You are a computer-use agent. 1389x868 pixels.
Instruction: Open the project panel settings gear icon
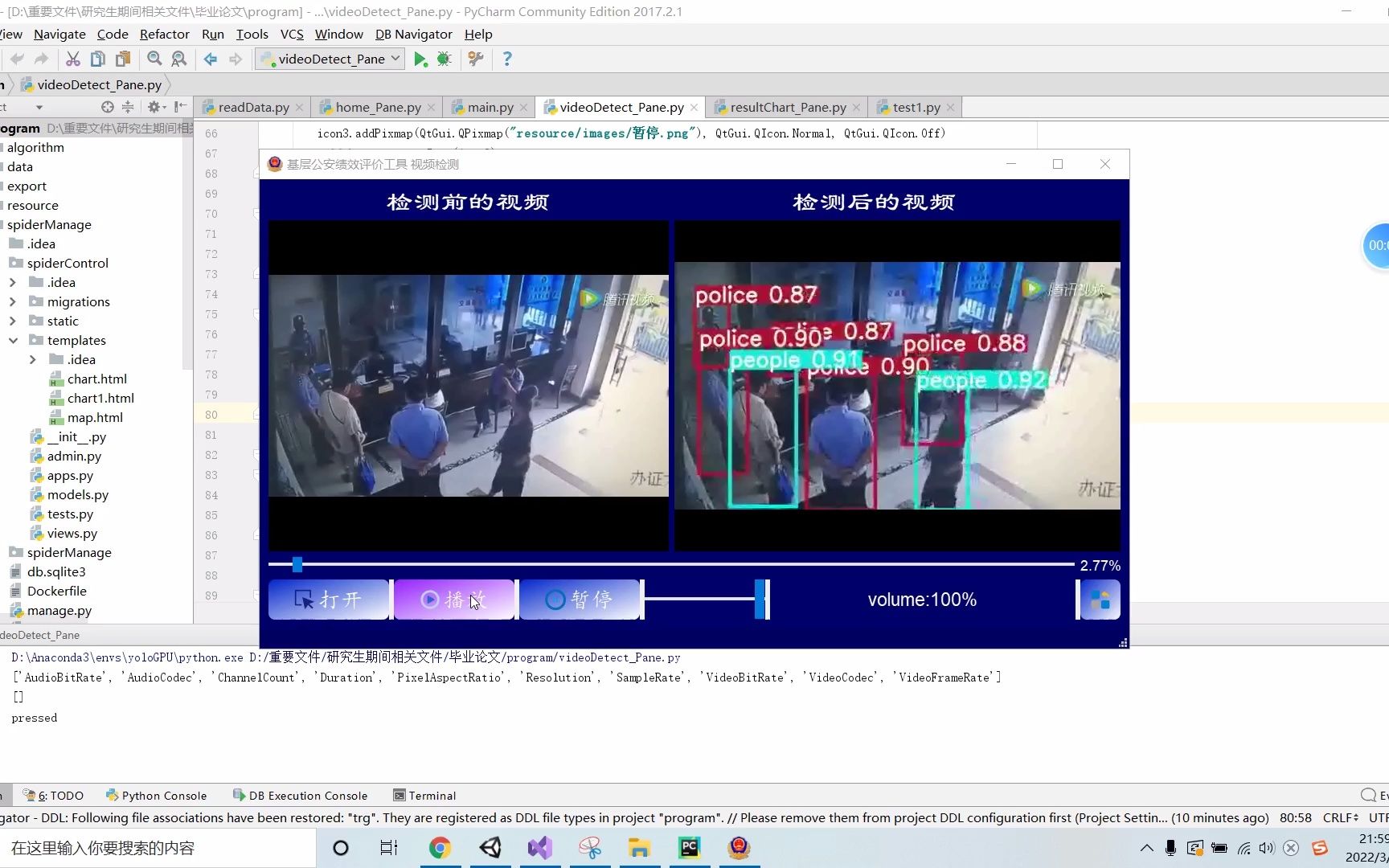[154, 107]
